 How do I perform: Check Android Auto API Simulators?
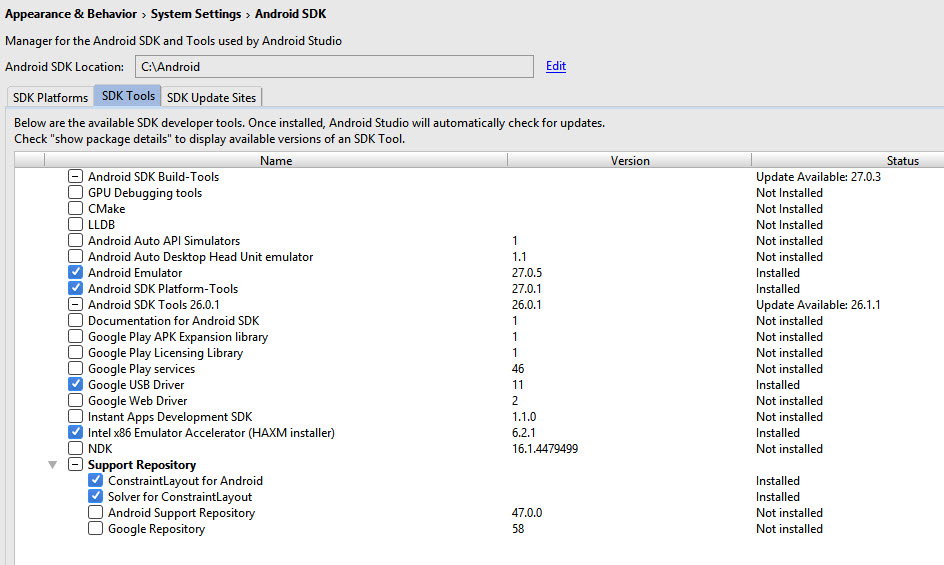(75, 240)
